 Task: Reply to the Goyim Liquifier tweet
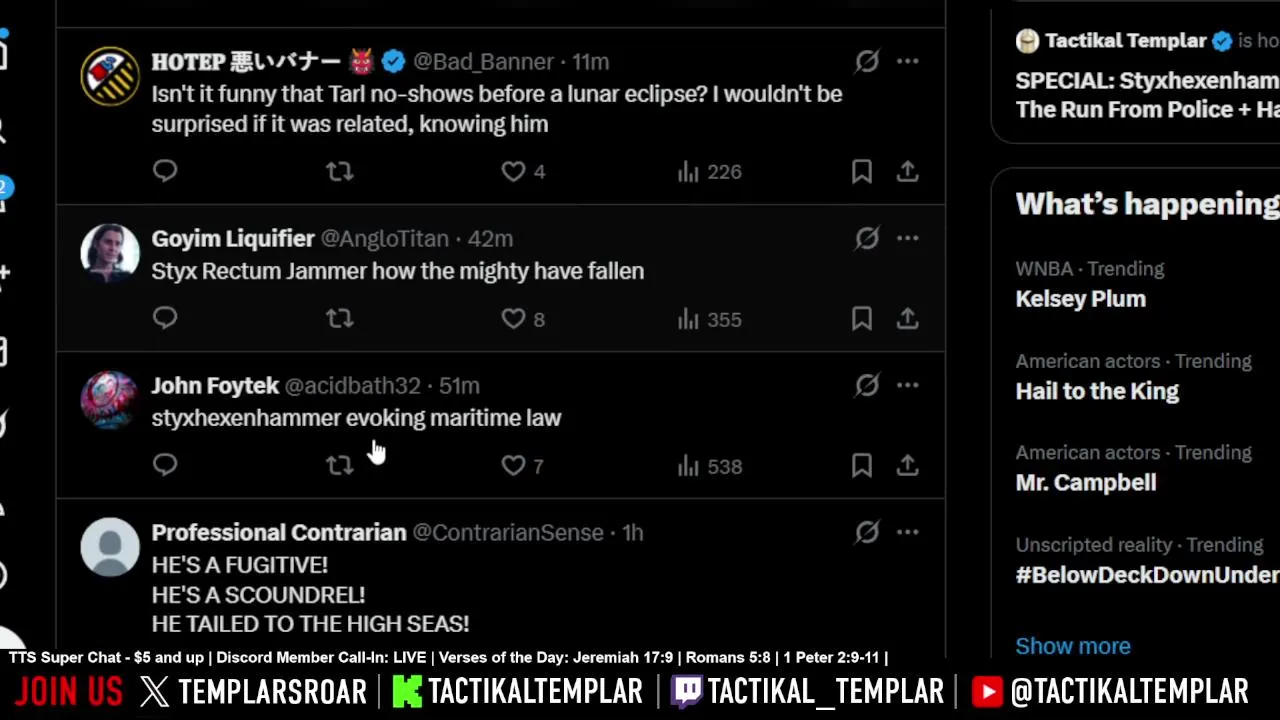[x=165, y=319]
